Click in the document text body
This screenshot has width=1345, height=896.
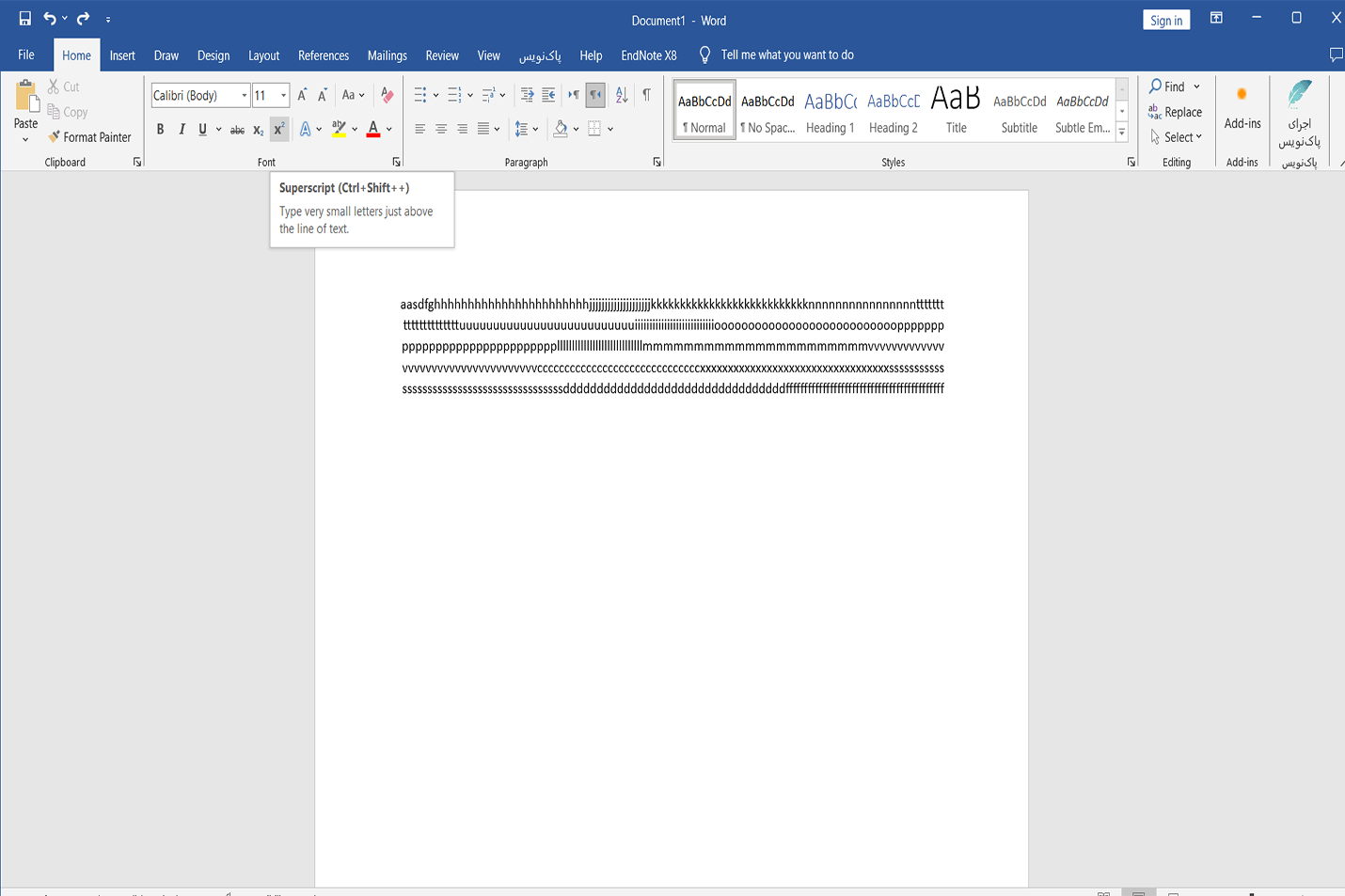tap(672, 346)
